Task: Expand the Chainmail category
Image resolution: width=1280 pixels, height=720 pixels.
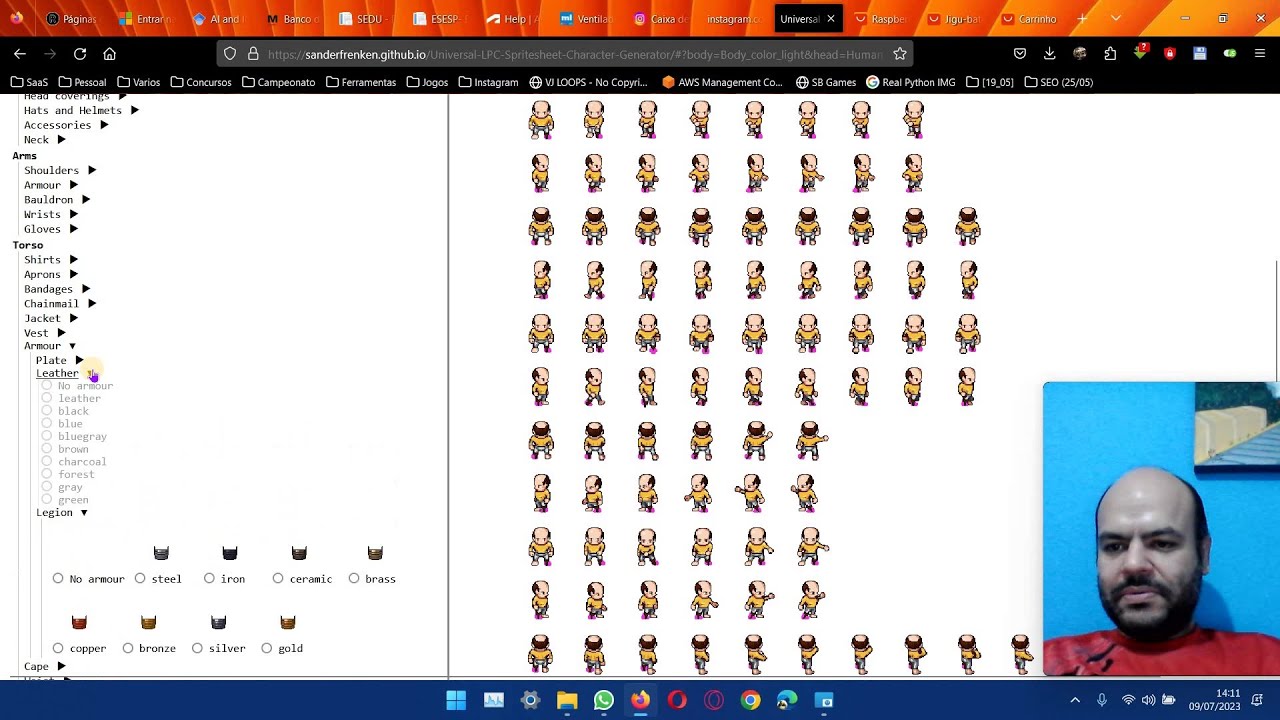Action: 60,303
